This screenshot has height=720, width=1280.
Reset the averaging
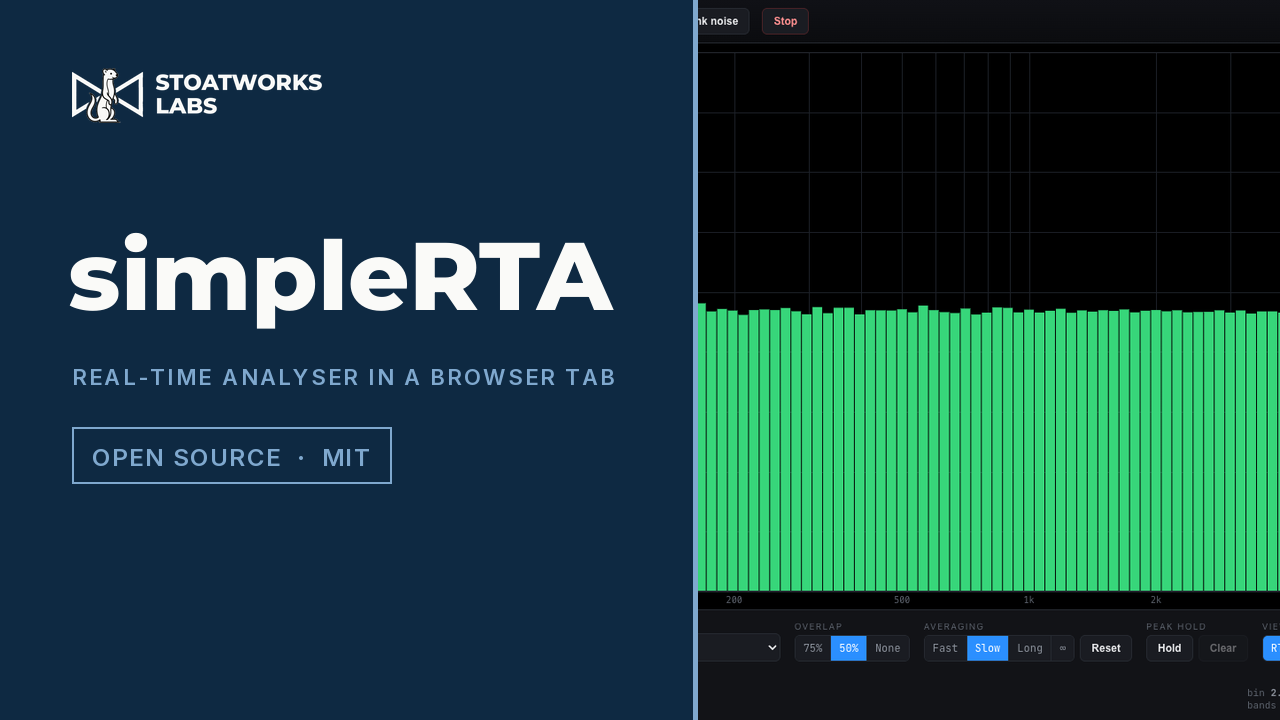click(x=1106, y=648)
